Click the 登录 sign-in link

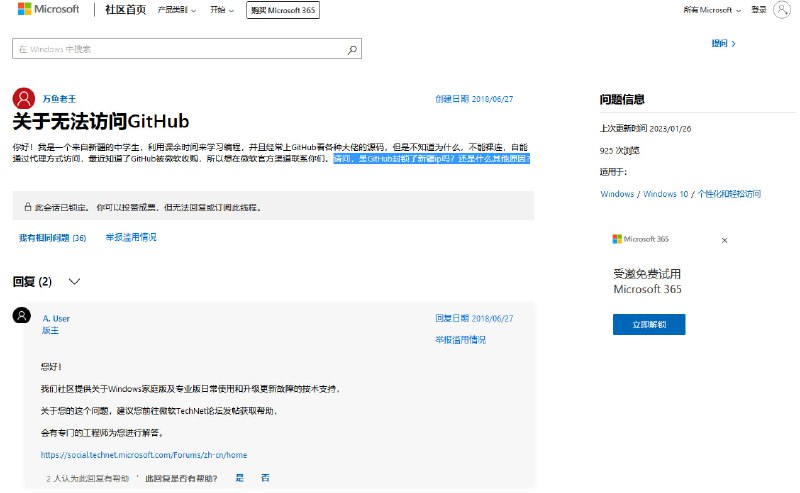[x=759, y=10]
